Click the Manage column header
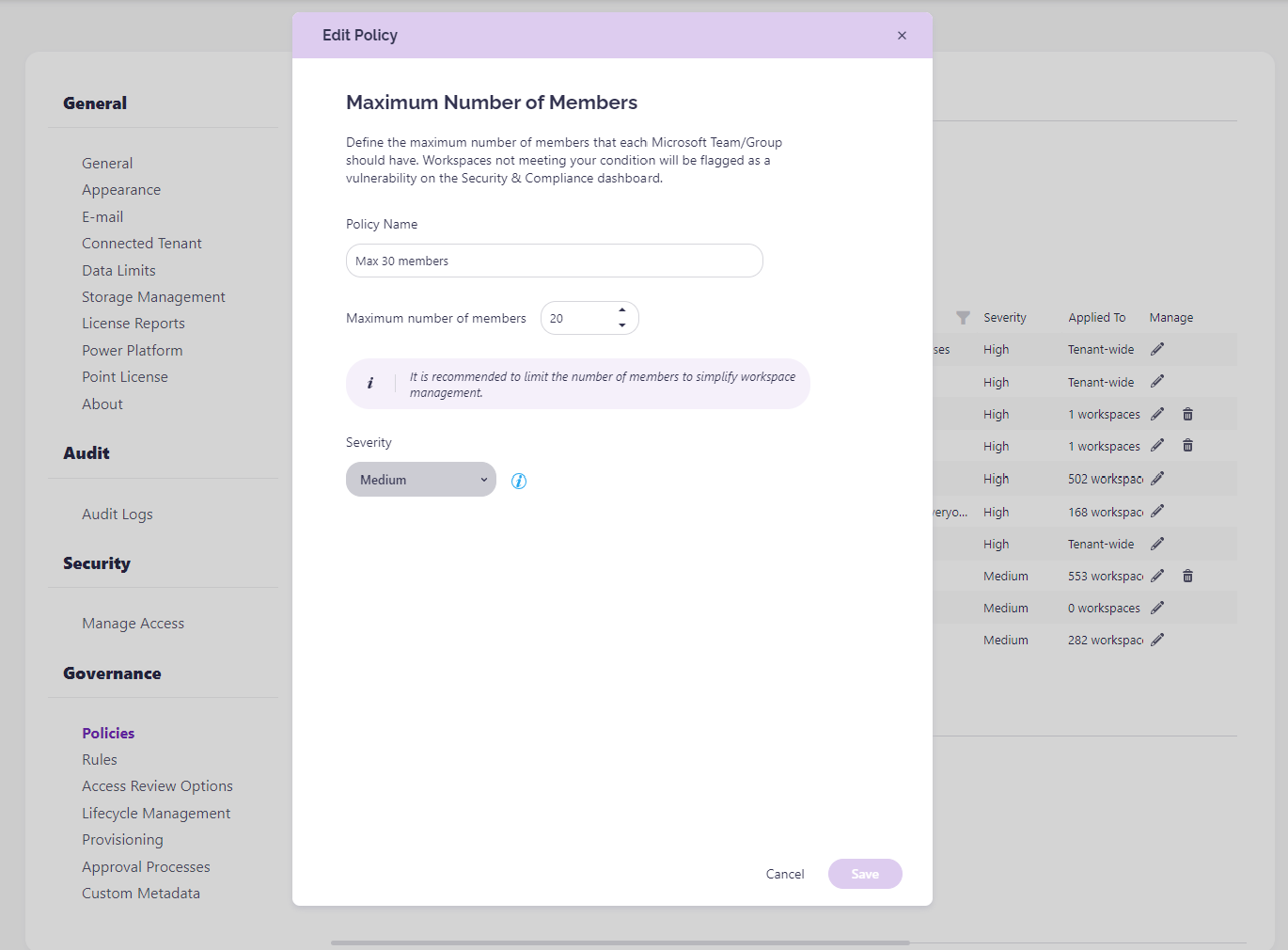 coord(1171,318)
